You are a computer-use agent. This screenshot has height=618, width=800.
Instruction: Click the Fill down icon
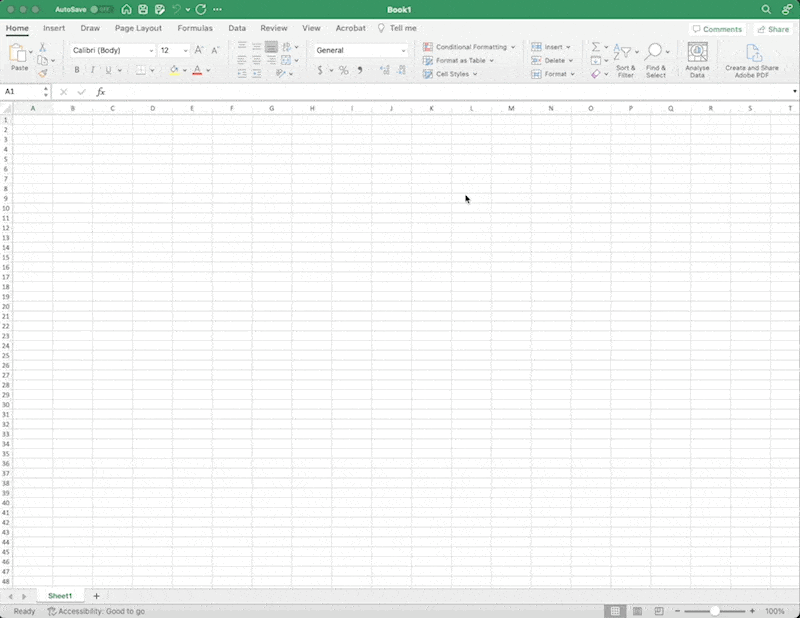pyautogui.click(x=595, y=60)
